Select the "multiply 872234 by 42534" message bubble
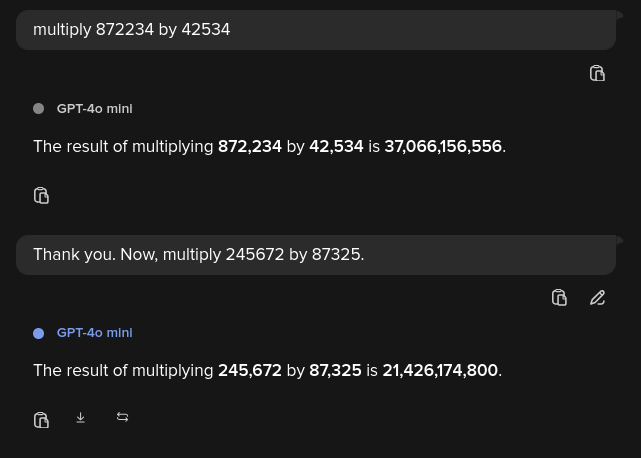641x458 pixels. click(x=315, y=30)
